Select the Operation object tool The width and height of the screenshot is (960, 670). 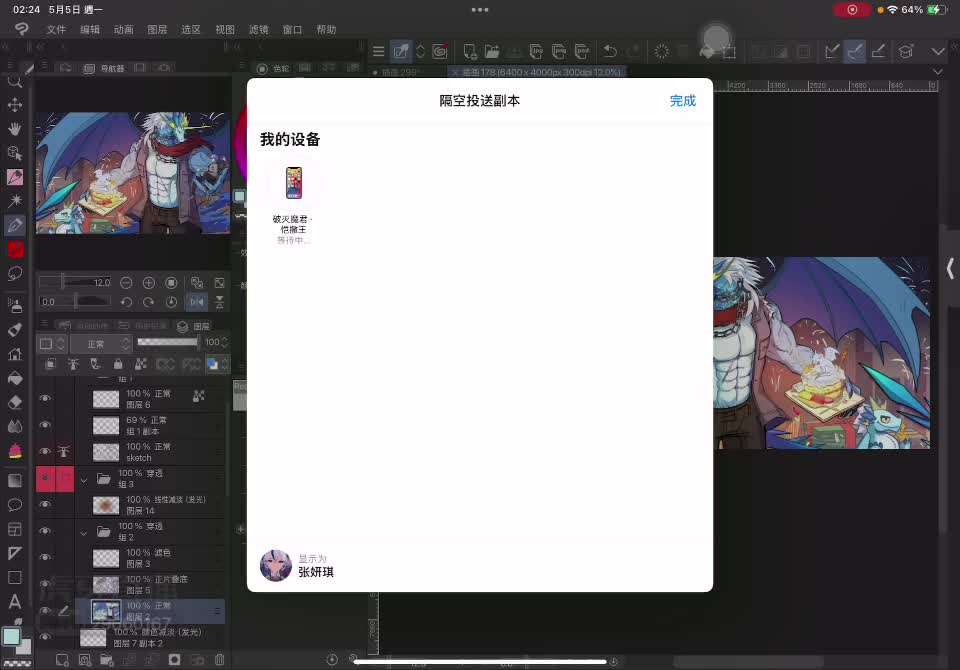pos(15,152)
